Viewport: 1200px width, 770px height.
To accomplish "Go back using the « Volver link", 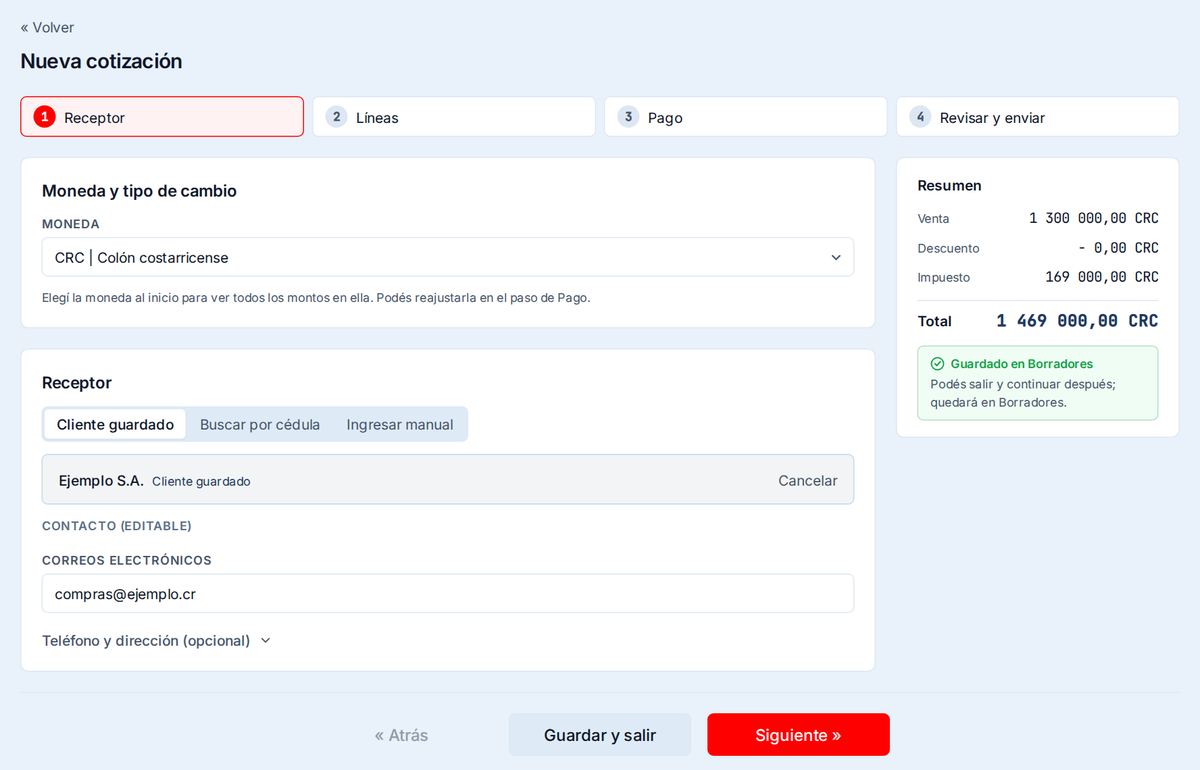I will click(x=47, y=27).
